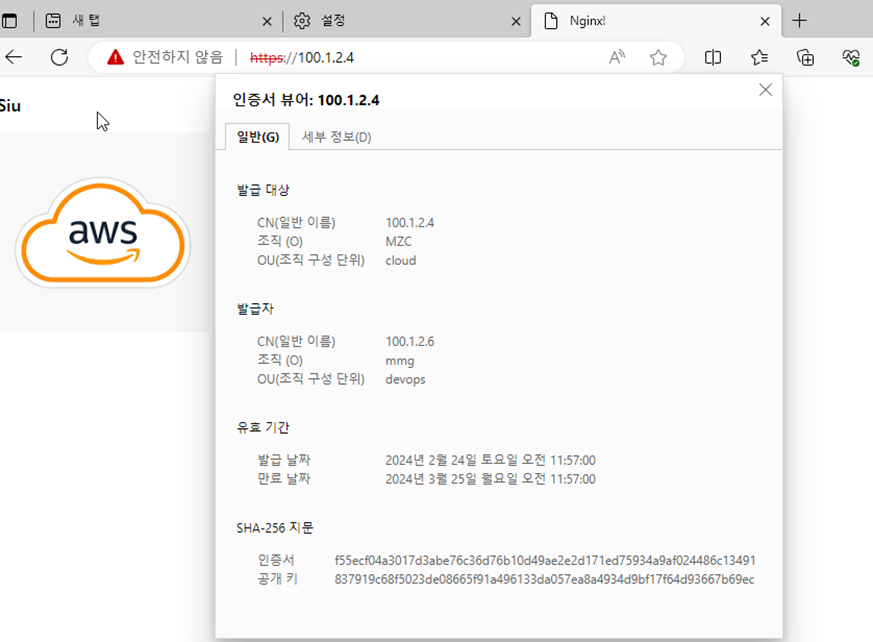Click the issue date 2024년 2월 24일
The height and width of the screenshot is (642, 873).
pos(491,460)
